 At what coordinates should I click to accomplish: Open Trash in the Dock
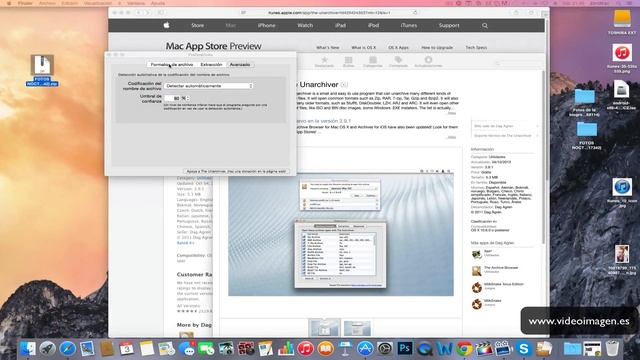pos(612,349)
